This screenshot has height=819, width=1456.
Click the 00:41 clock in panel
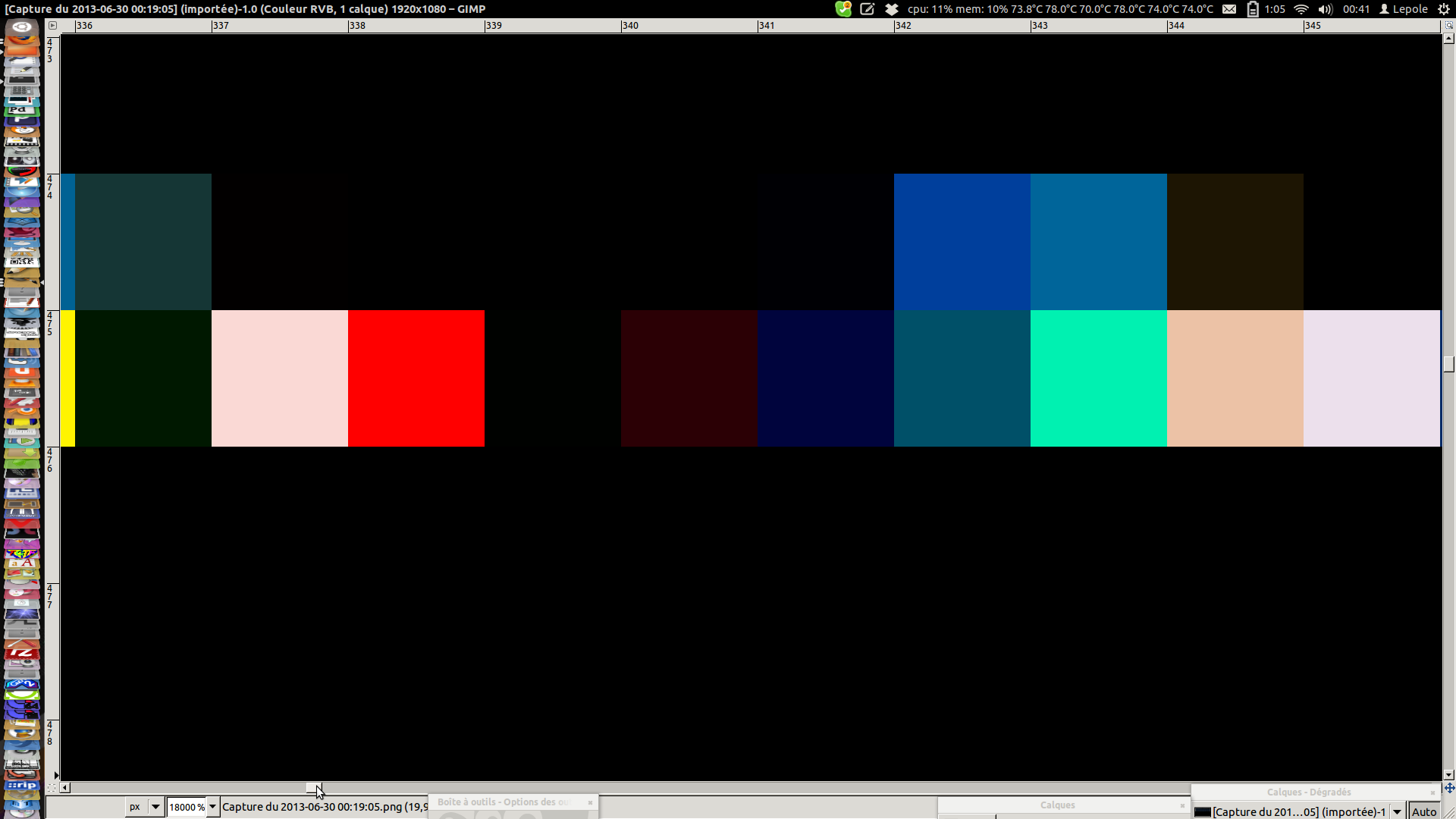[x=1356, y=9]
